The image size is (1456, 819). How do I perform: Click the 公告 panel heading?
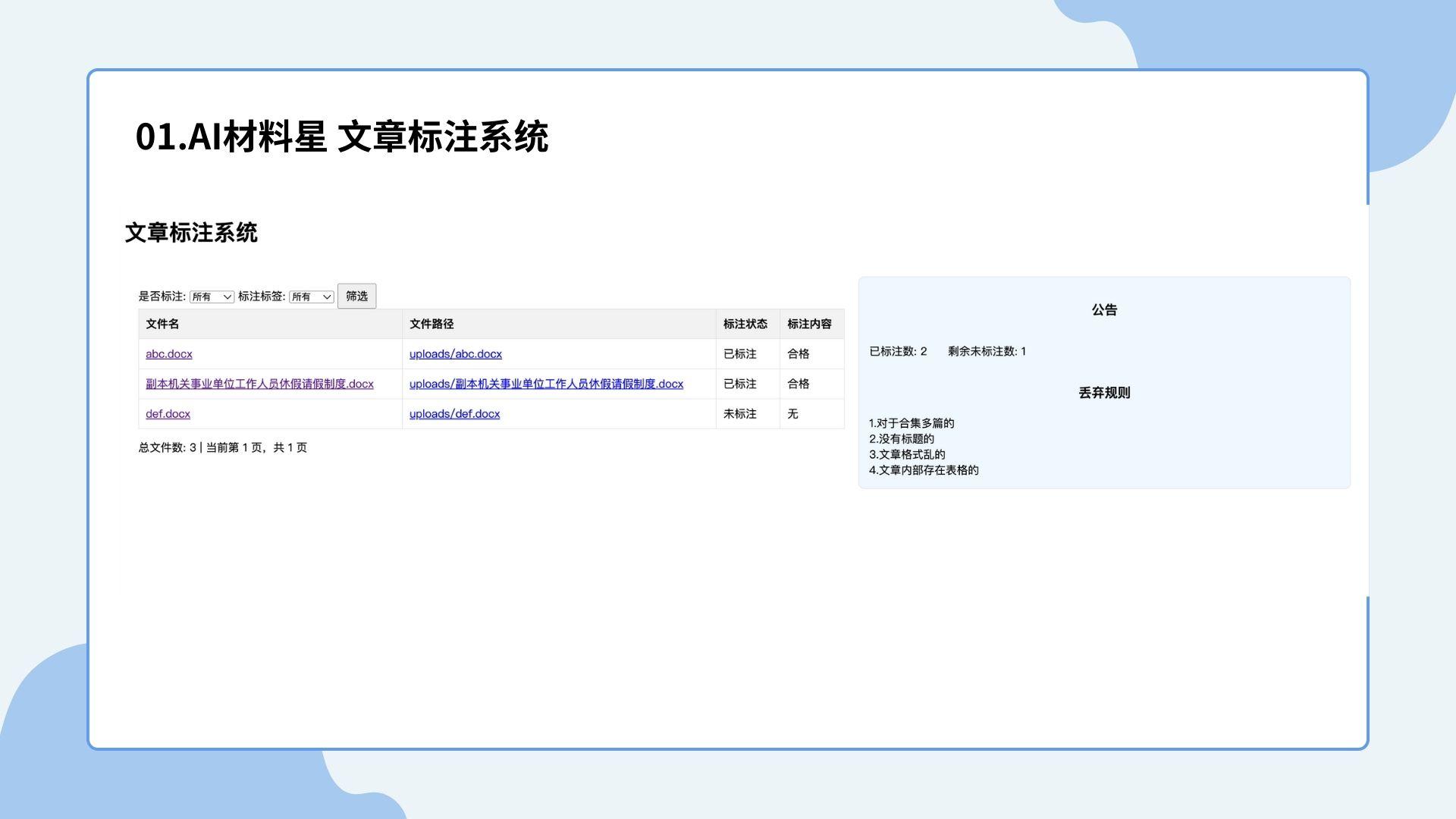[x=1104, y=309]
